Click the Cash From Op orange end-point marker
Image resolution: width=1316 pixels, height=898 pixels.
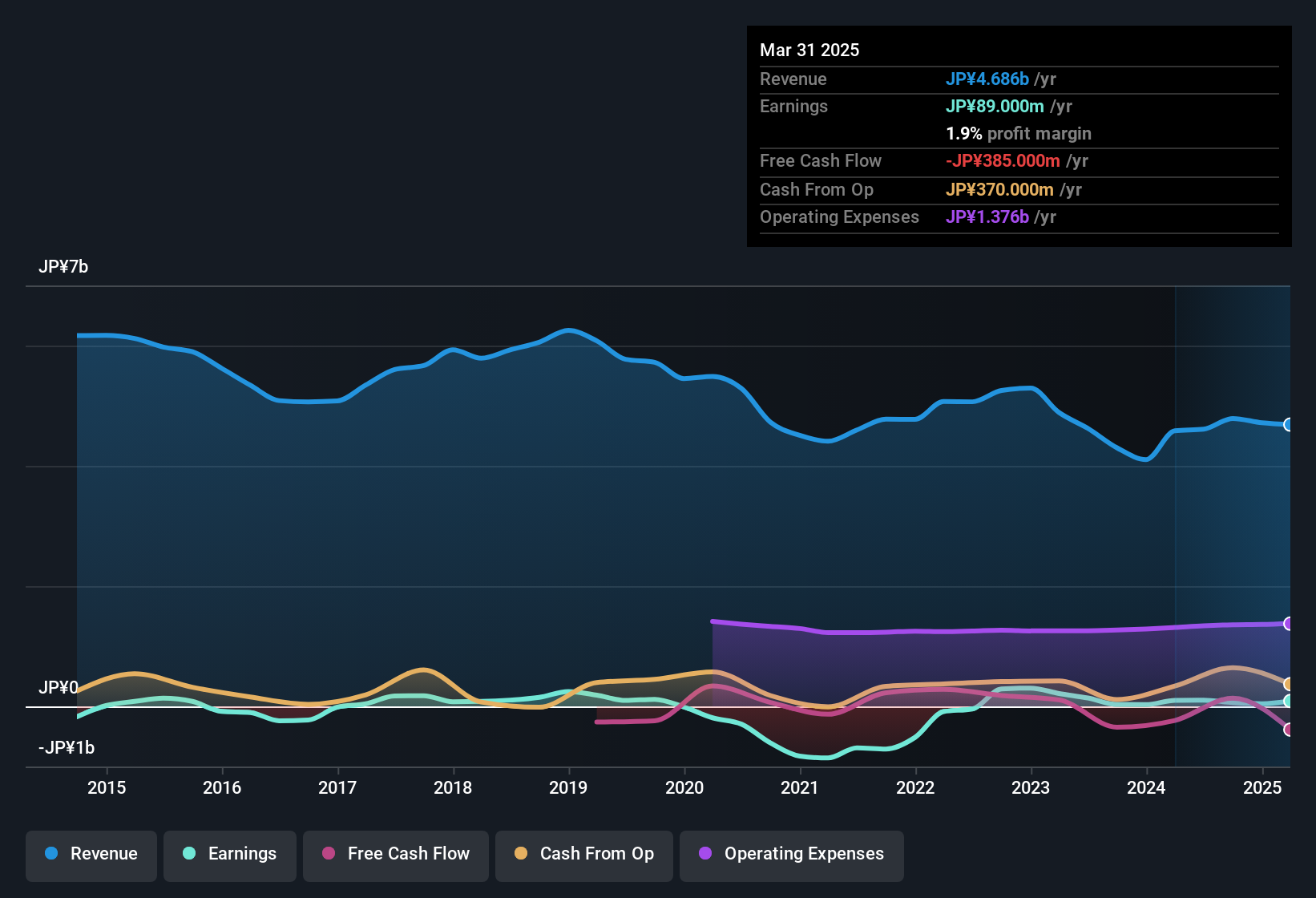[1288, 684]
